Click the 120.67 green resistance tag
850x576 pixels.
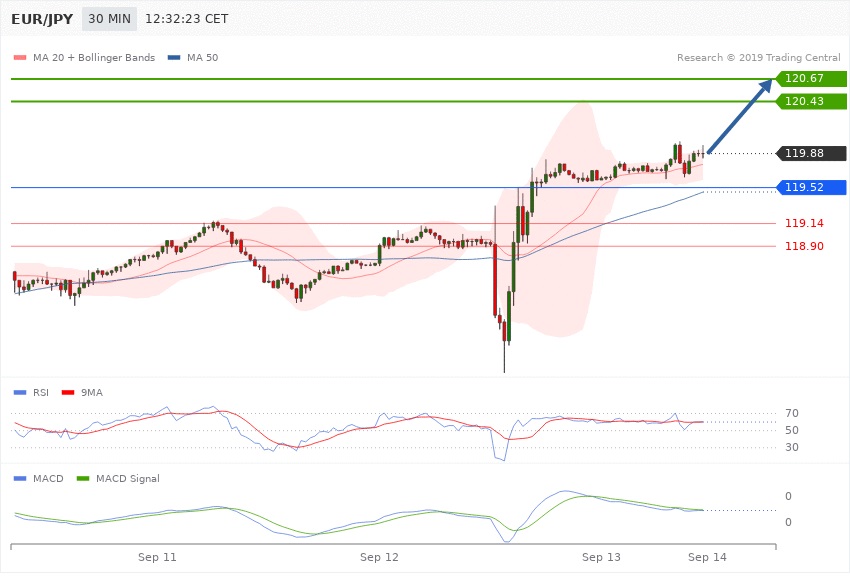811,79
